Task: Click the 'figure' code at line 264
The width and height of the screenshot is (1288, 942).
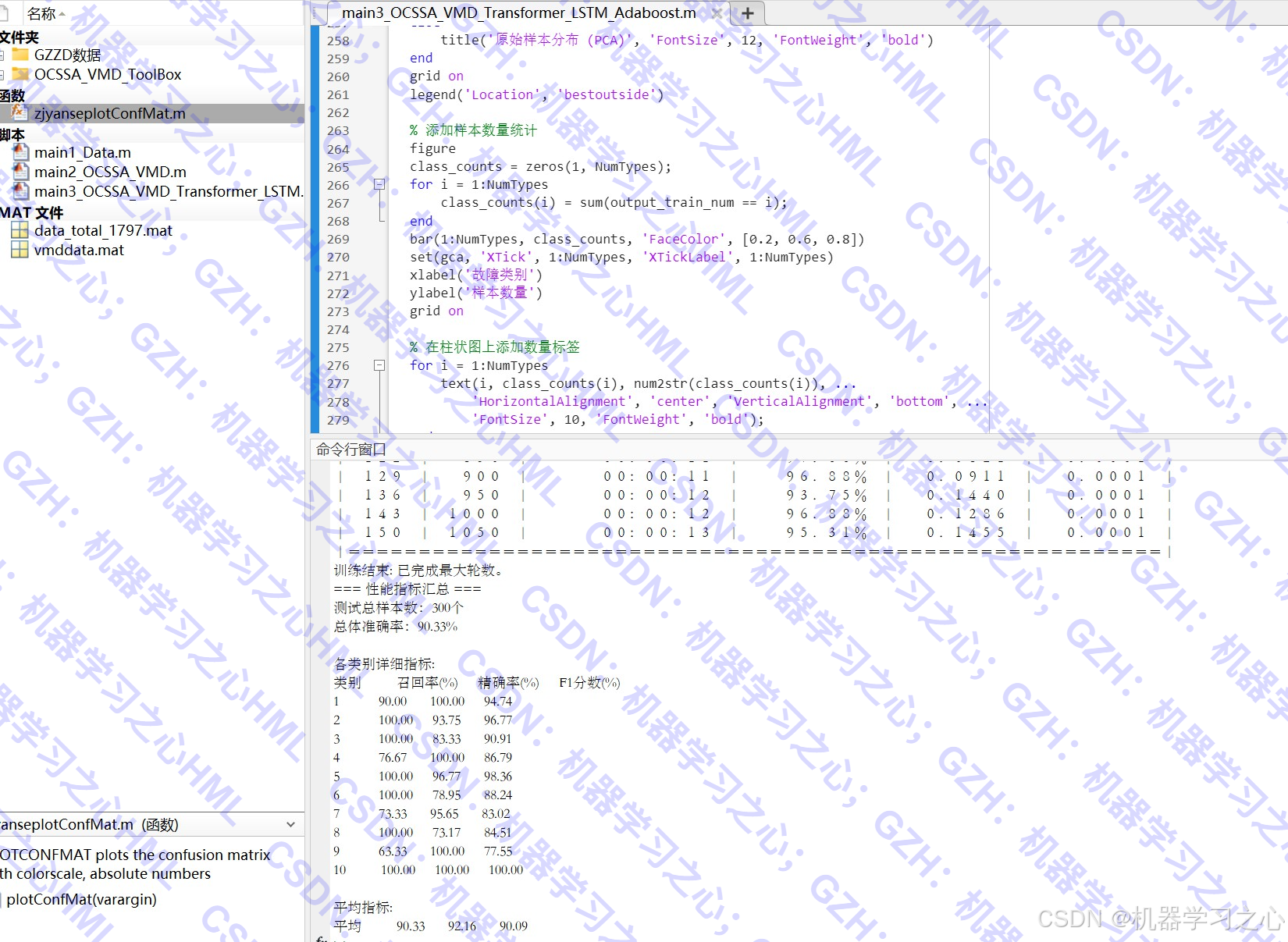Action: tap(432, 148)
